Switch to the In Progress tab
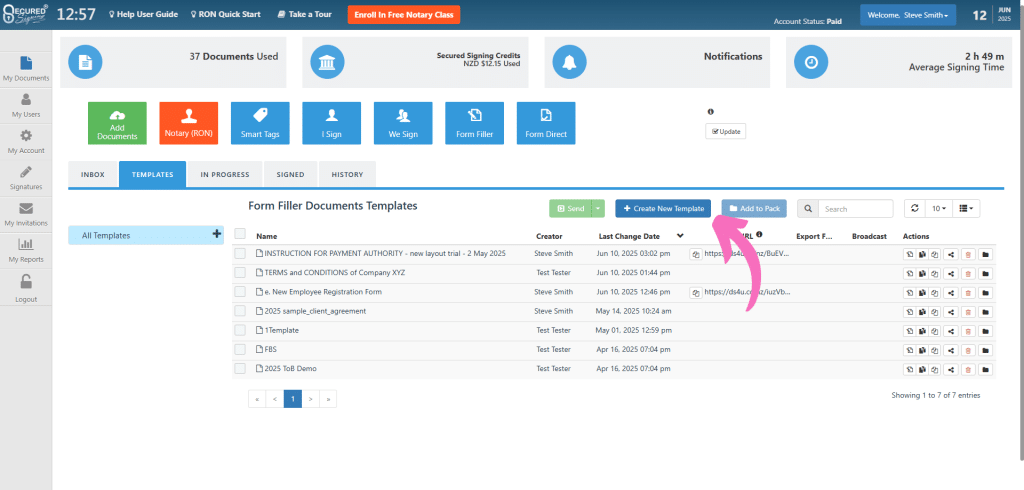This screenshot has width=1024, height=490. [224, 175]
